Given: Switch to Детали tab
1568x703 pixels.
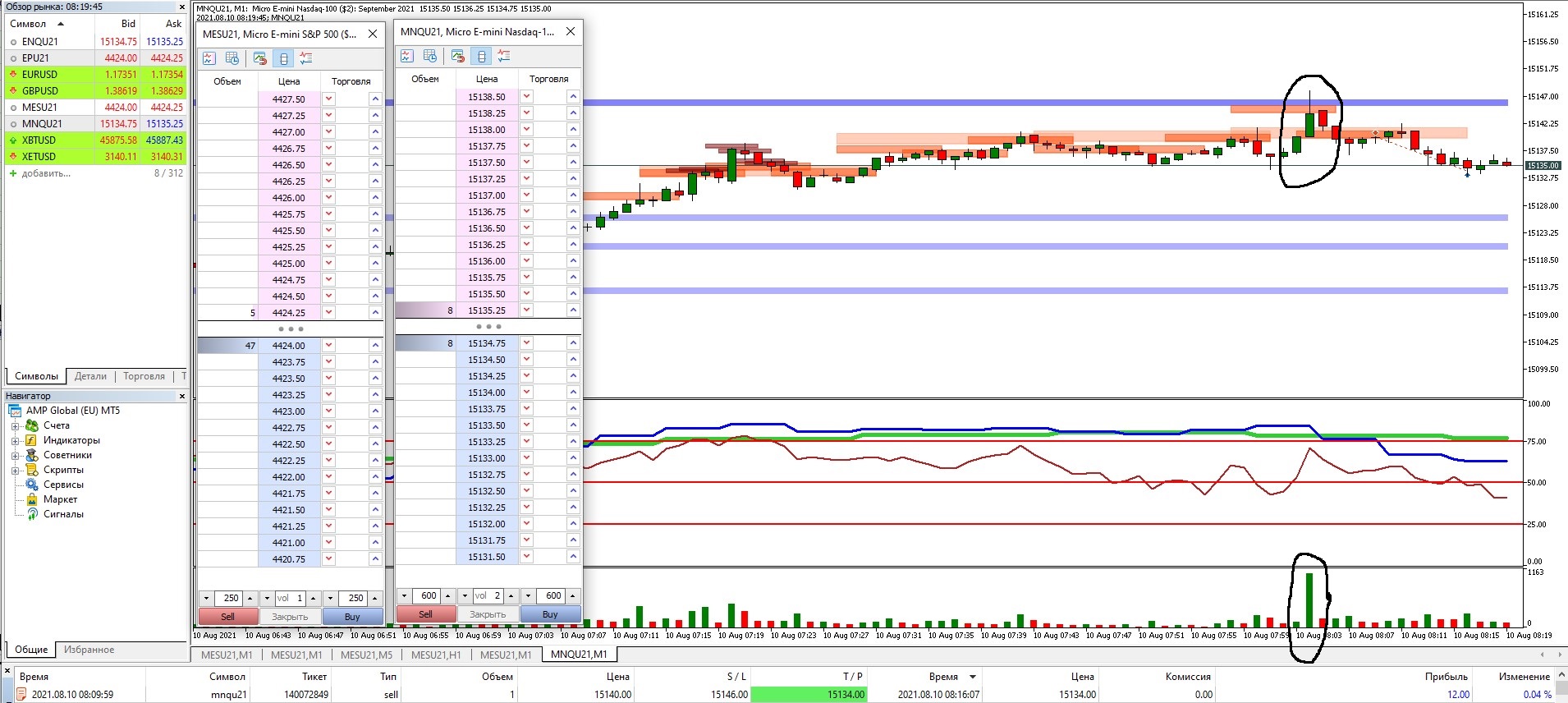Looking at the screenshot, I should pyautogui.click(x=90, y=376).
